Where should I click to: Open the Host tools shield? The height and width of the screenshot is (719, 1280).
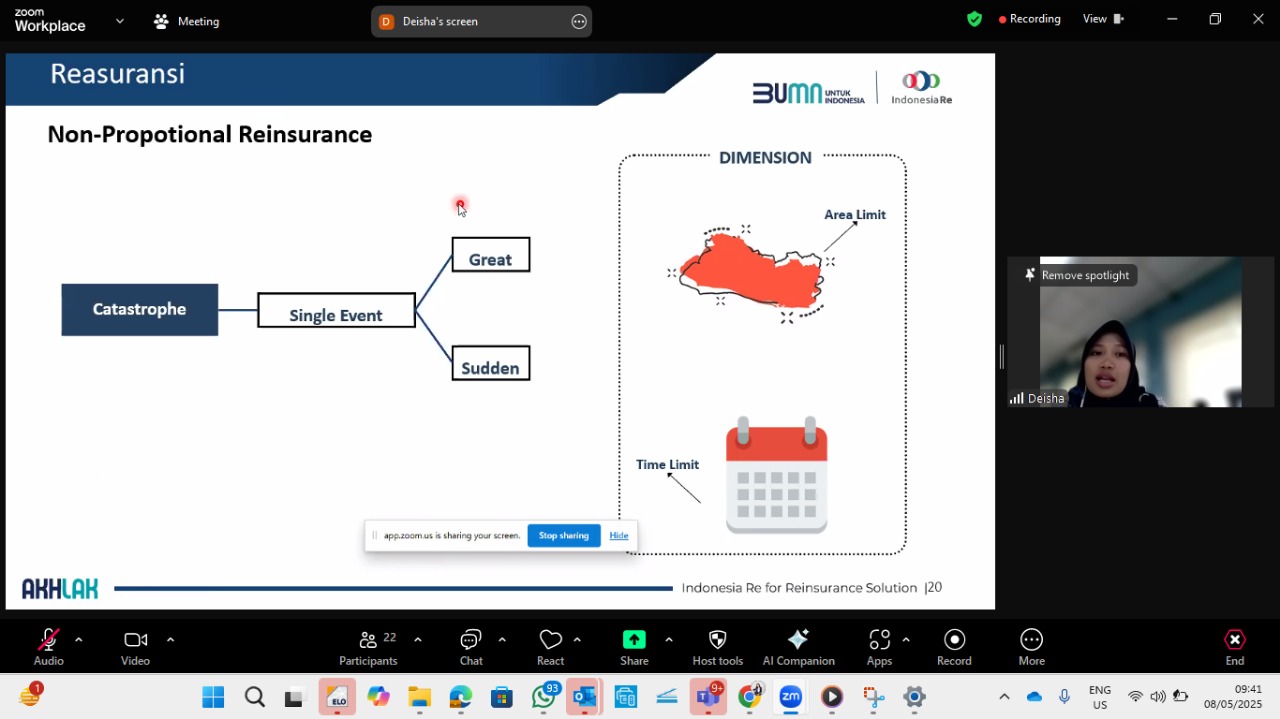[x=717, y=647]
